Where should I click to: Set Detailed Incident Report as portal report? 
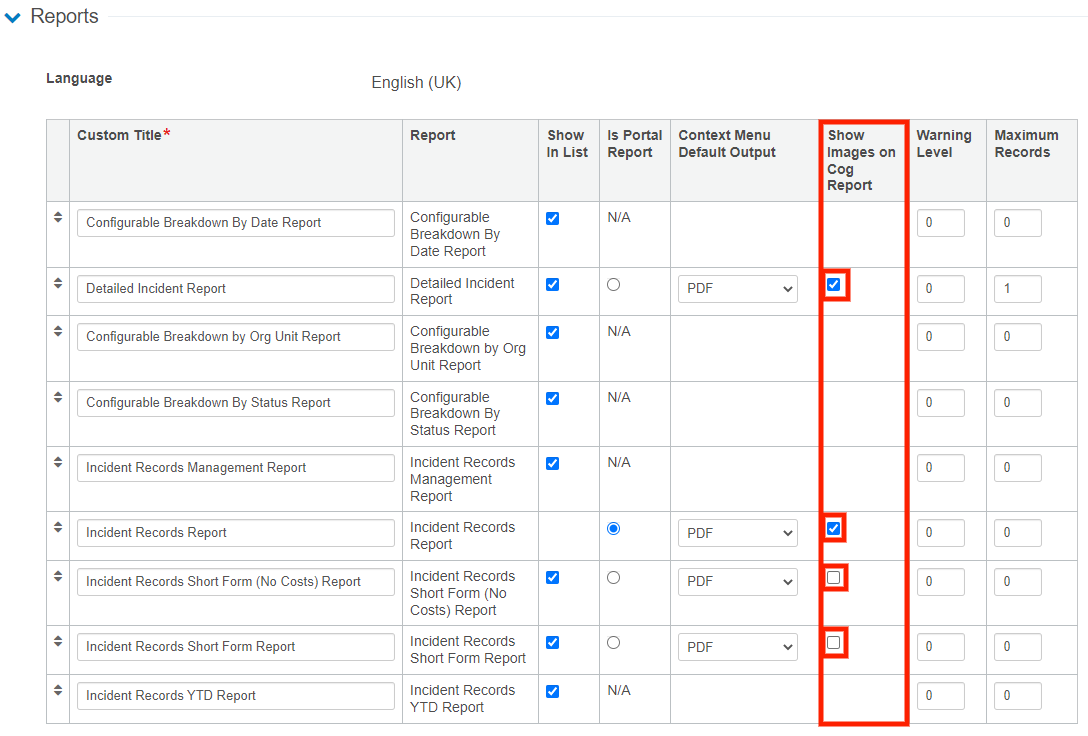click(614, 285)
